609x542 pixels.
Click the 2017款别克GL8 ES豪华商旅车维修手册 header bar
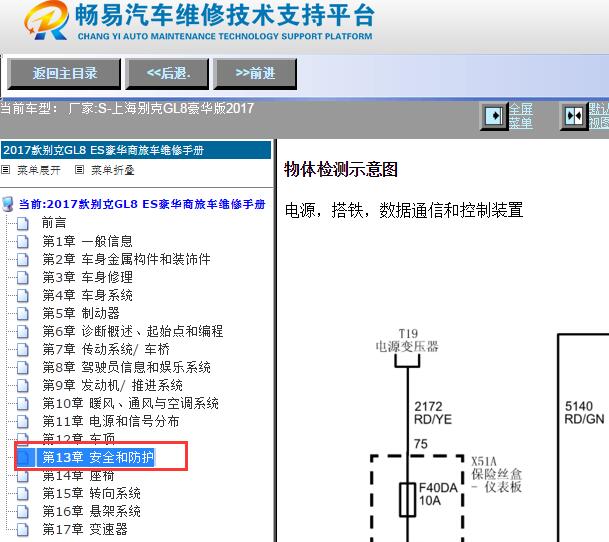136,150
